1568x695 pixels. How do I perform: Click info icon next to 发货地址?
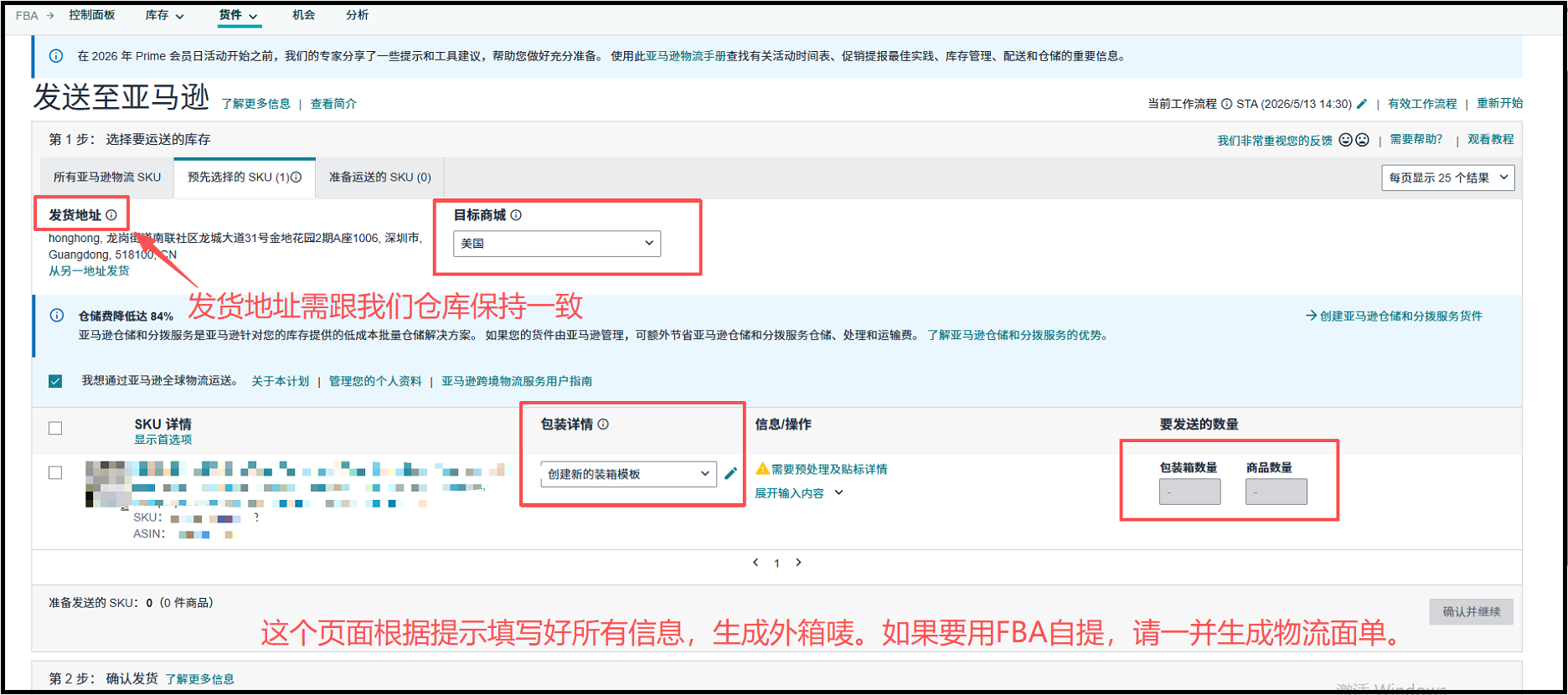pos(111,215)
